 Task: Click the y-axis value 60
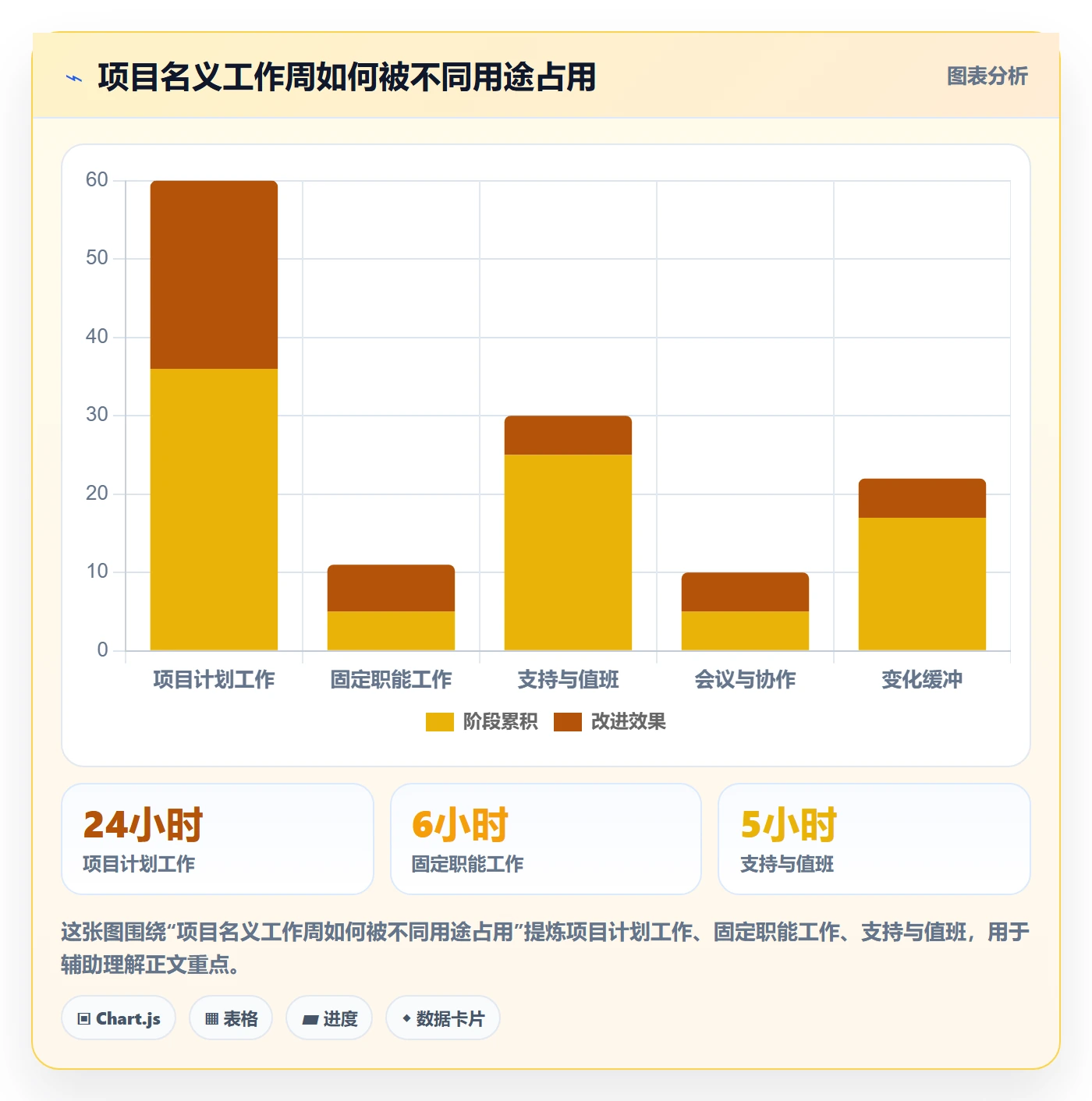coord(97,180)
